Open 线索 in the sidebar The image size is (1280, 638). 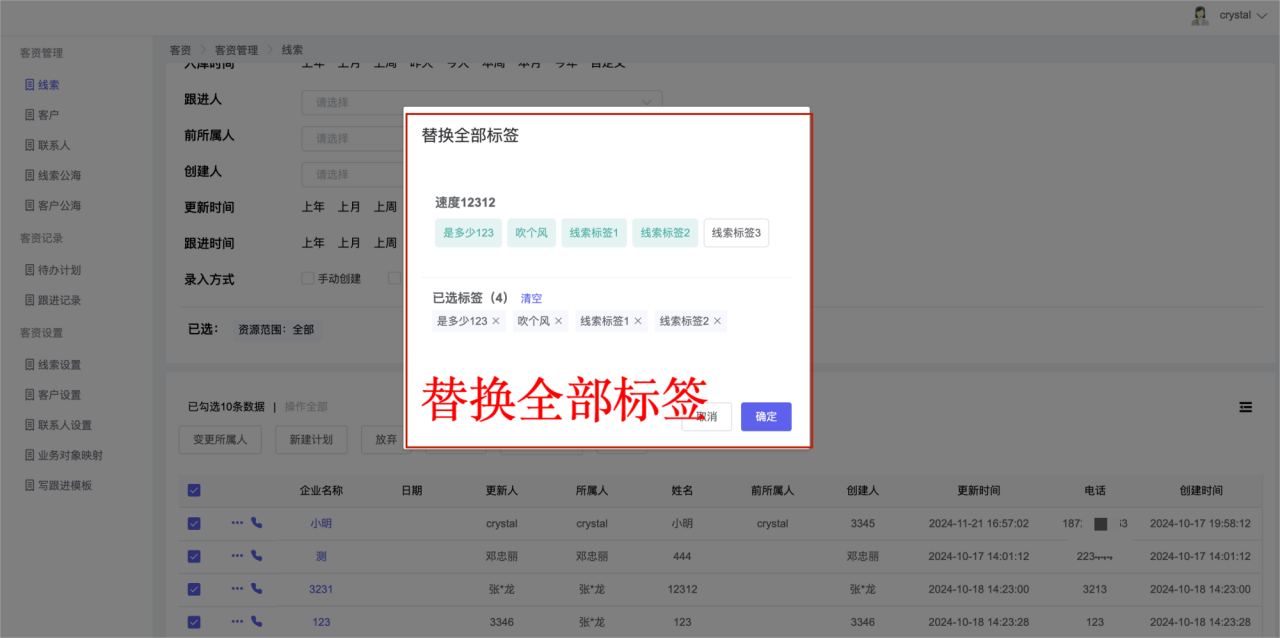pyautogui.click(x=49, y=85)
